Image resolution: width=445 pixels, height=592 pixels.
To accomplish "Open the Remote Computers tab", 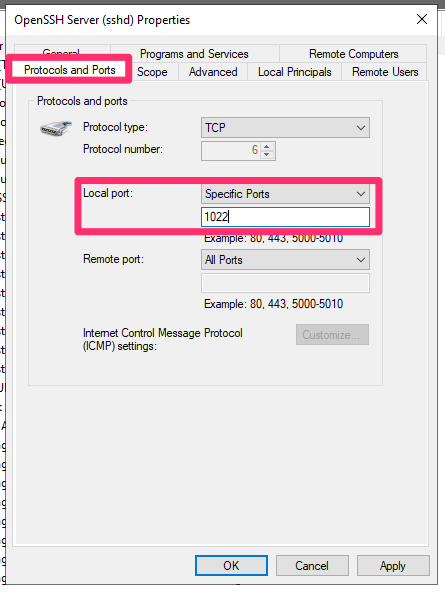I will (353, 54).
